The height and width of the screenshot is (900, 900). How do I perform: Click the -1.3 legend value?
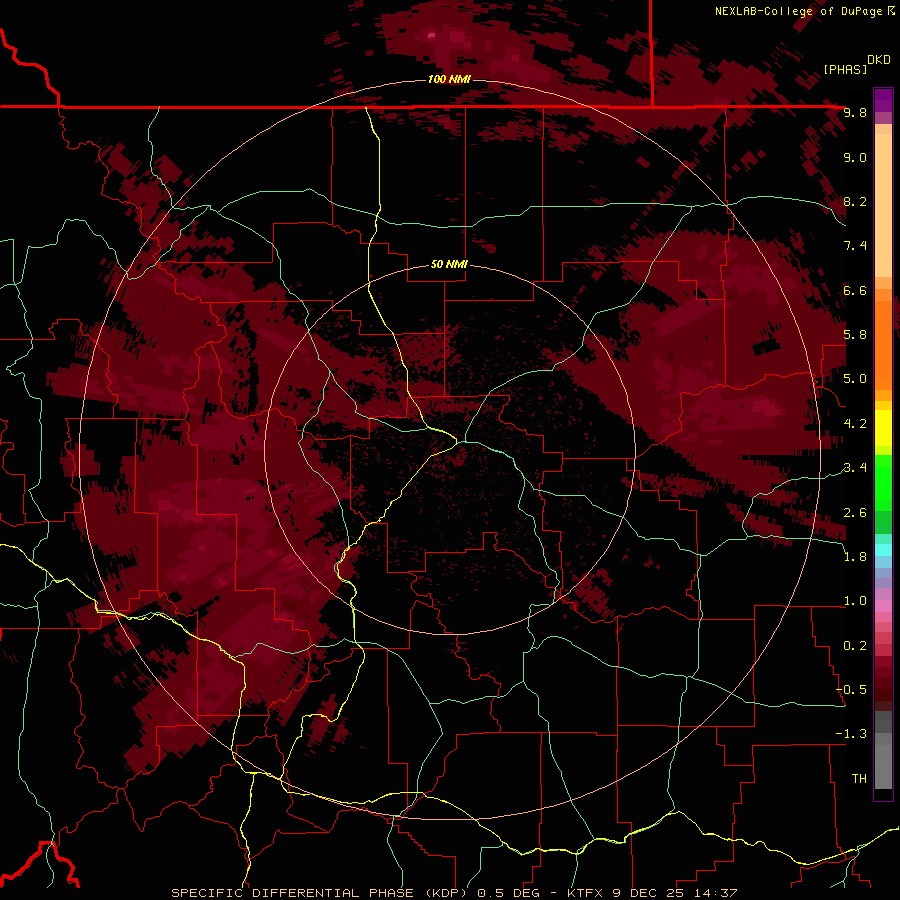point(852,734)
